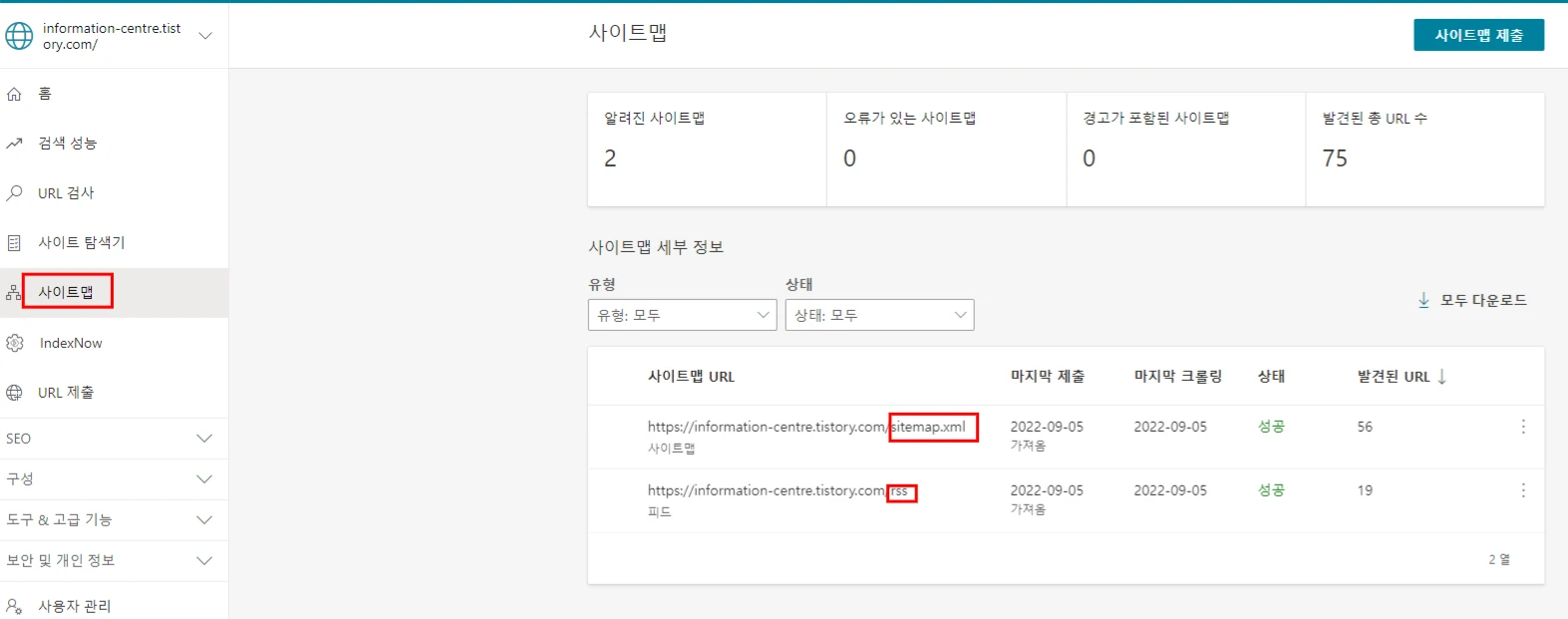Viewport: 1568px width, 619px height.
Task: Open more options for sitemap.xml row
Action: click(1523, 427)
